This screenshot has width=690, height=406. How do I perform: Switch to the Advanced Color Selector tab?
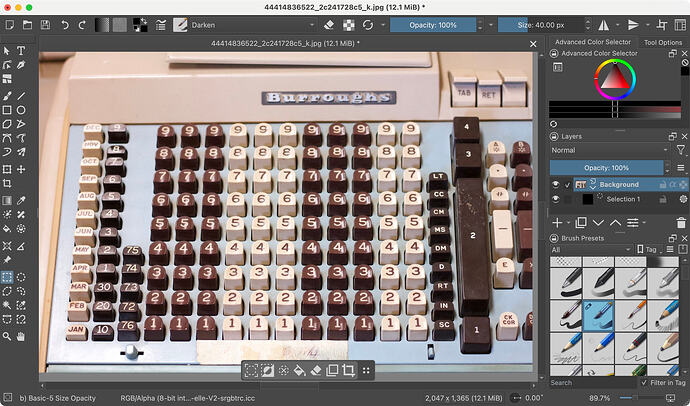coord(593,42)
